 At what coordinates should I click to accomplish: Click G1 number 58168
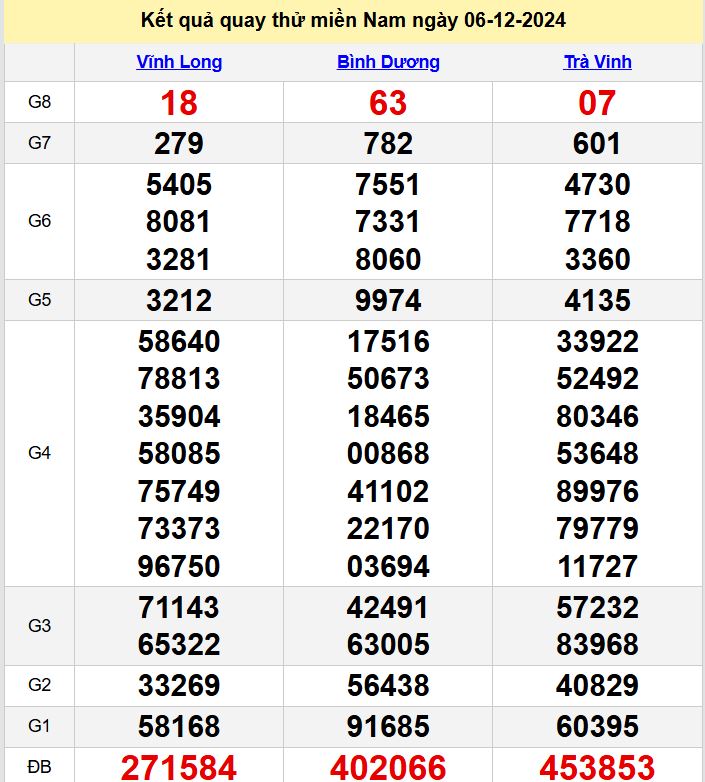tap(179, 726)
